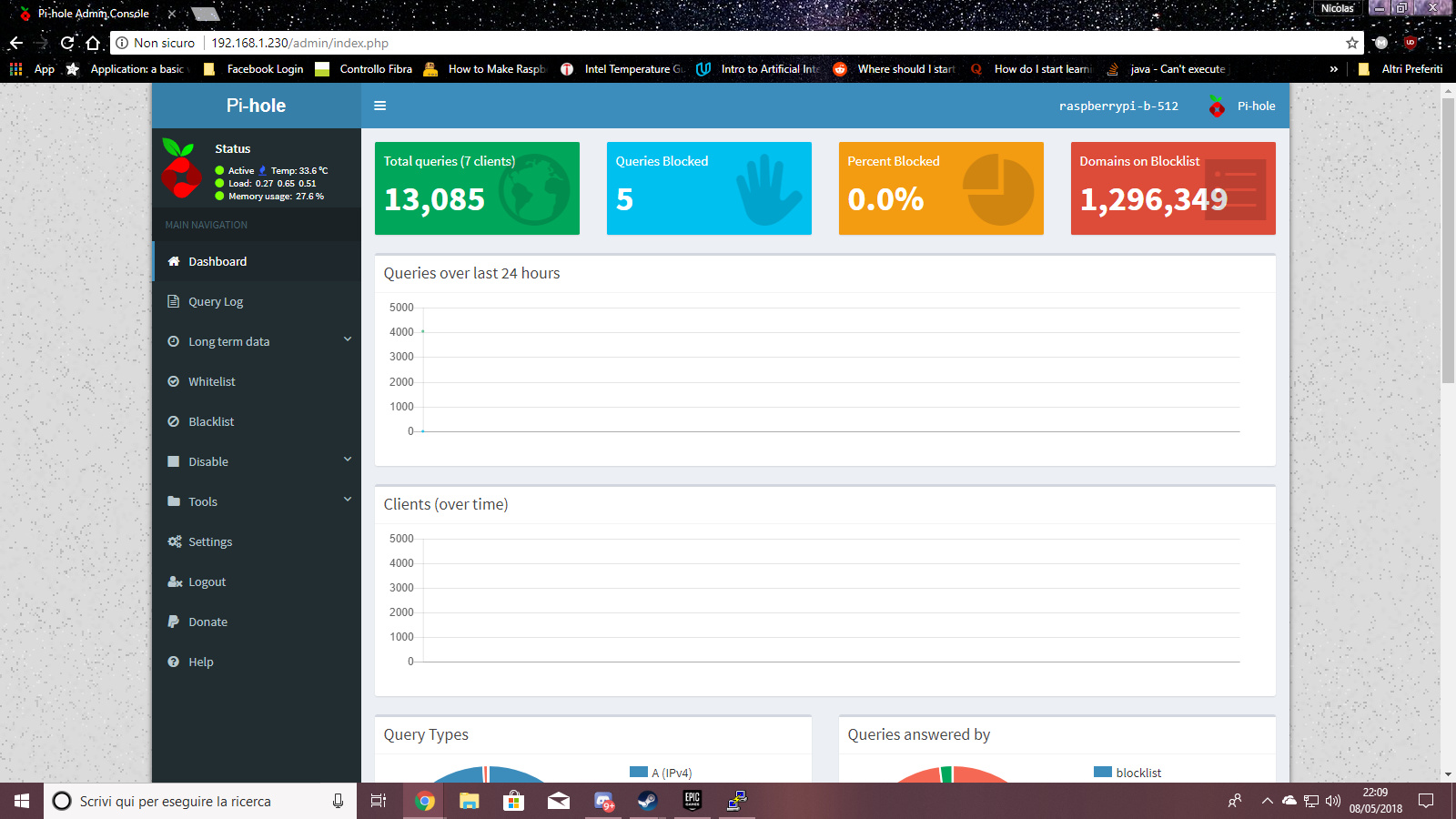Open the Windows Start menu

click(x=22, y=801)
